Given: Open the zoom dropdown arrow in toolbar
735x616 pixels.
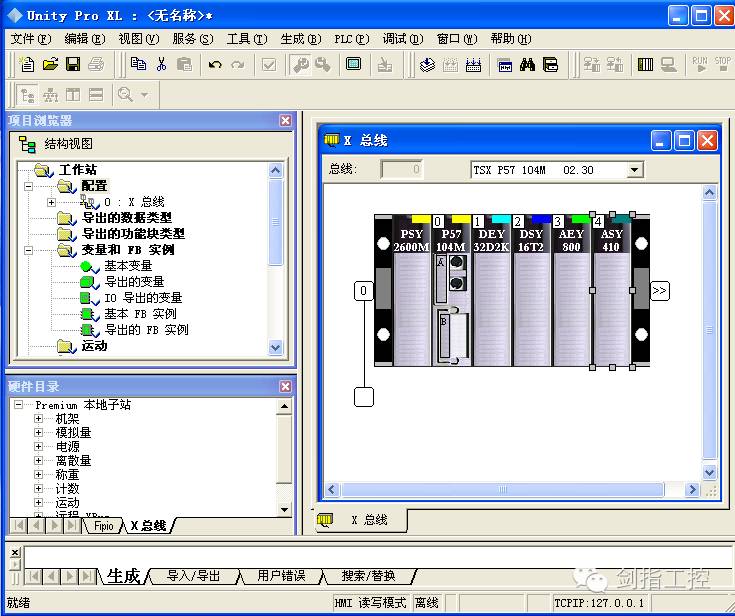Looking at the screenshot, I should pyautogui.click(x=145, y=95).
